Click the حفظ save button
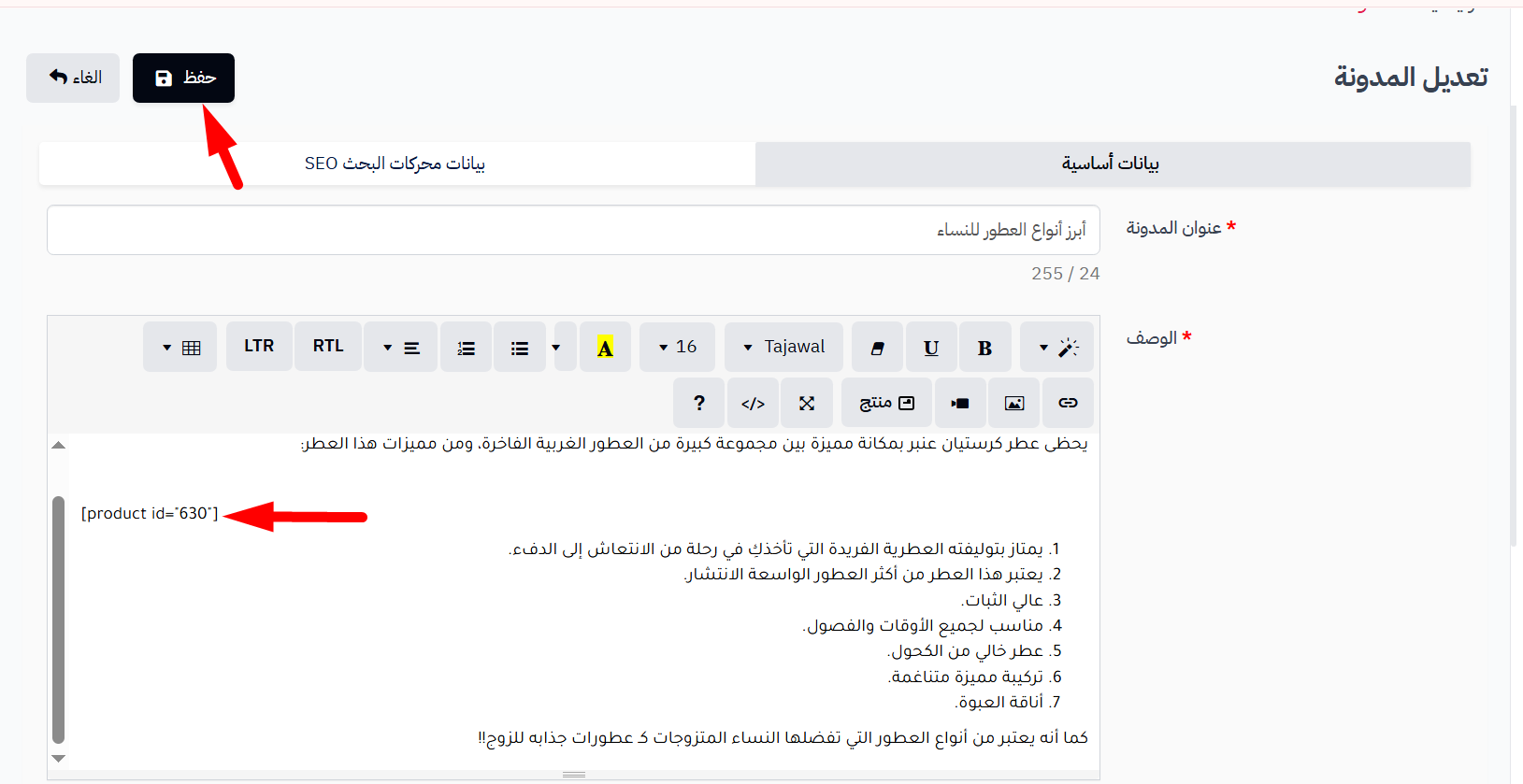Image resolution: width=1523 pixels, height=784 pixels. coord(183,78)
